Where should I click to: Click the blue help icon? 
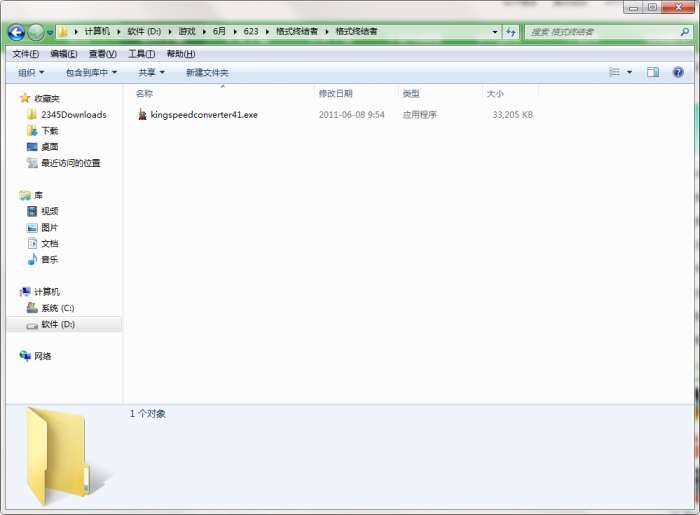(x=678, y=72)
